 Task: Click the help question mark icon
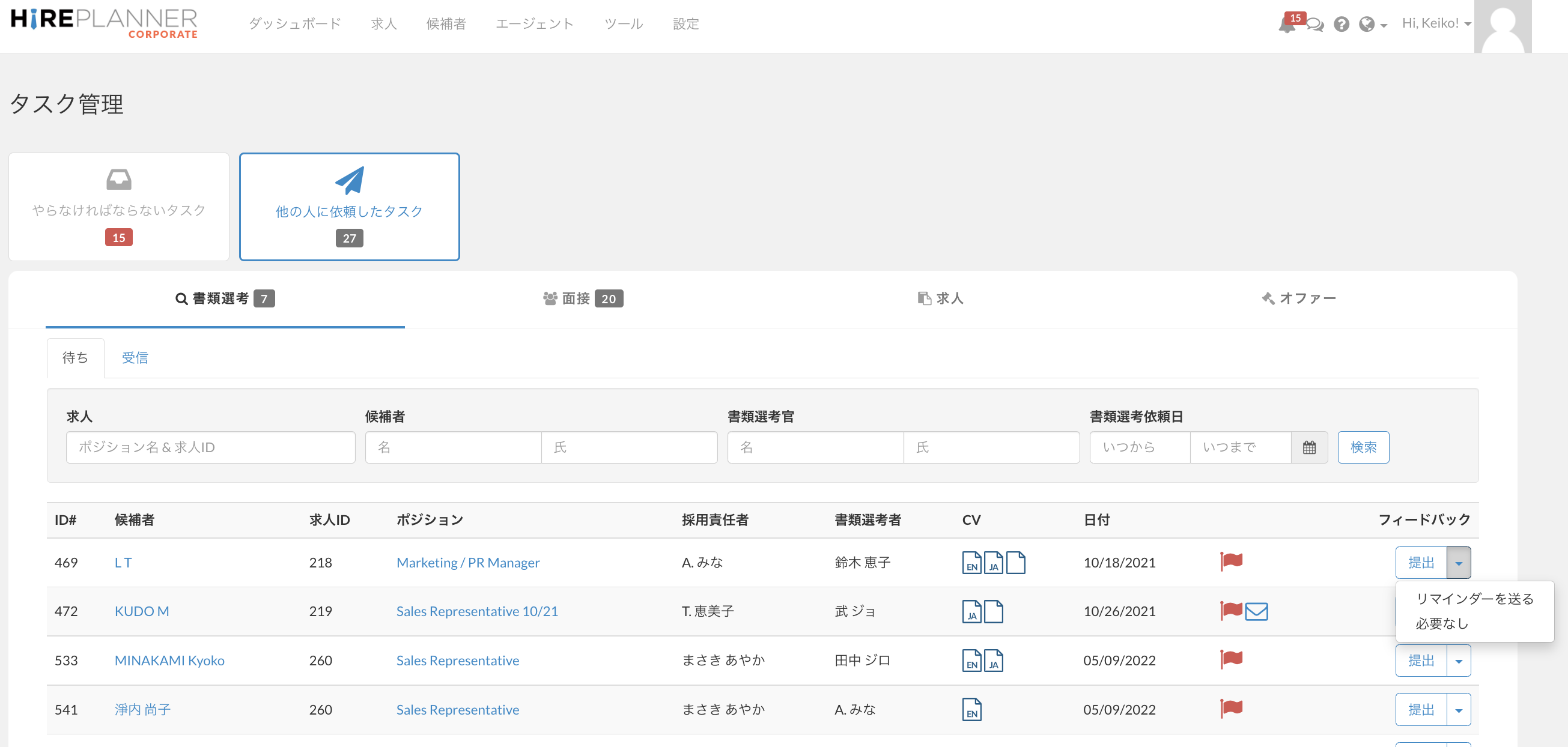pyautogui.click(x=1341, y=25)
